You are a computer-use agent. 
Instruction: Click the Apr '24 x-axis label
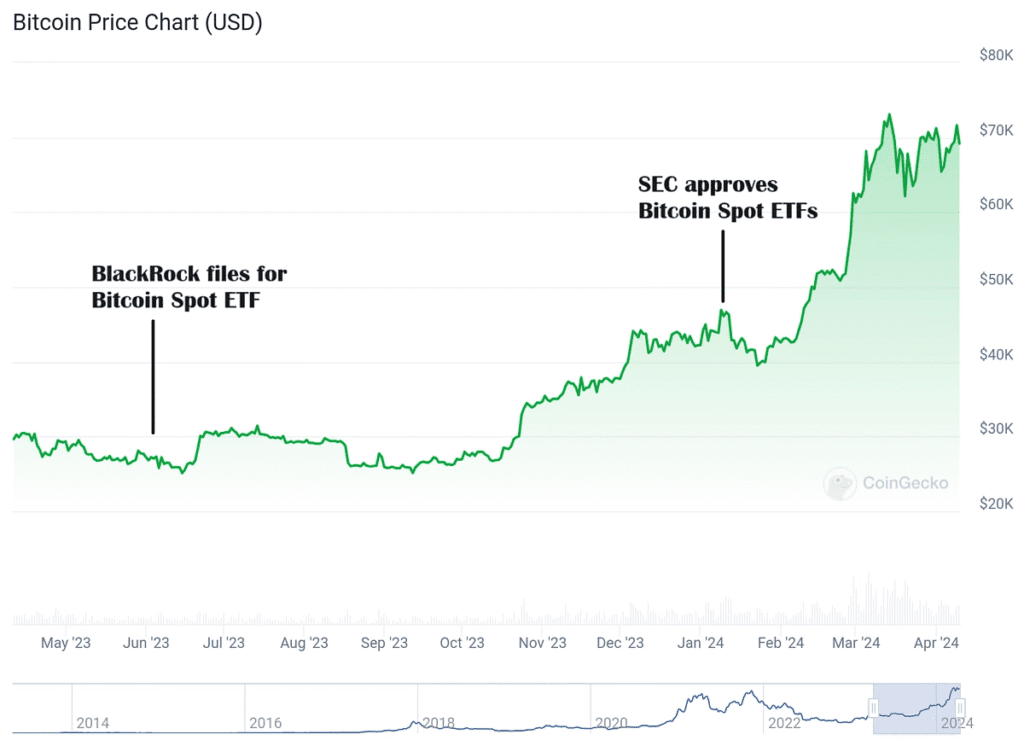point(936,643)
